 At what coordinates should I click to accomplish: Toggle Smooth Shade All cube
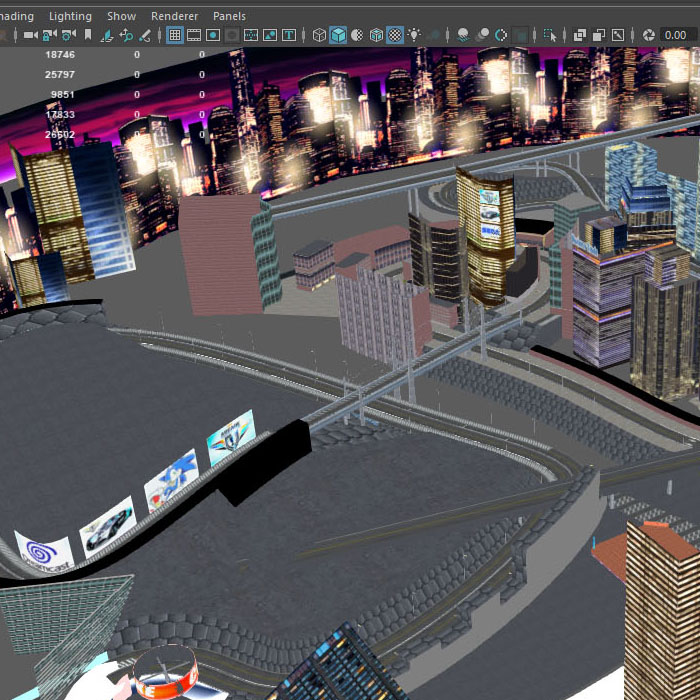(338, 35)
